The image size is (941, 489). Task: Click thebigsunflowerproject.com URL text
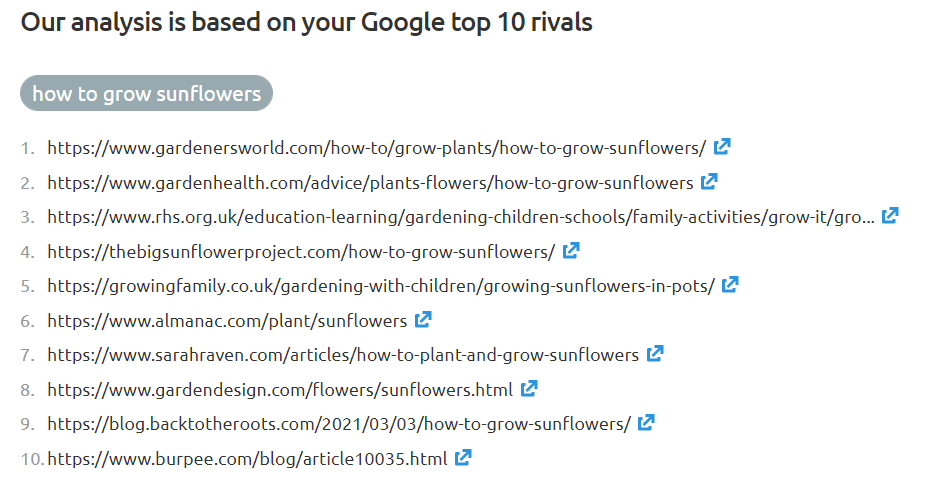click(x=301, y=252)
